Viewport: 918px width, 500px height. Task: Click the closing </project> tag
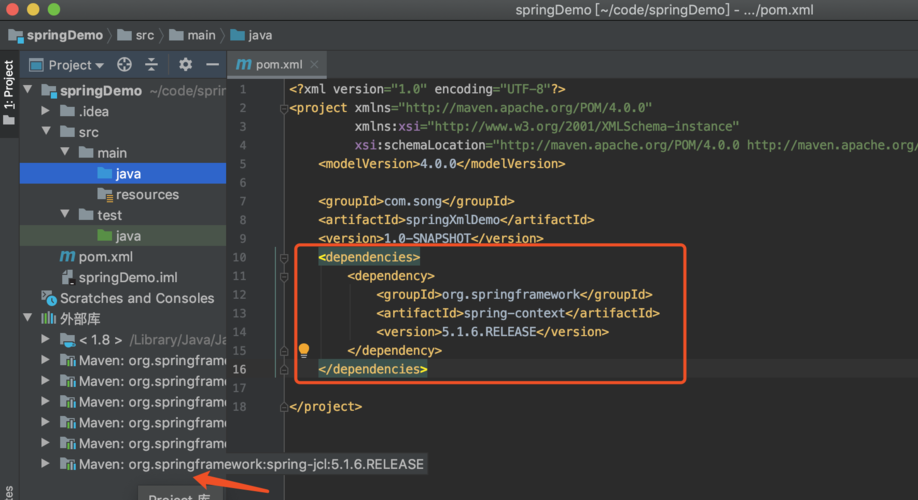(x=326, y=406)
